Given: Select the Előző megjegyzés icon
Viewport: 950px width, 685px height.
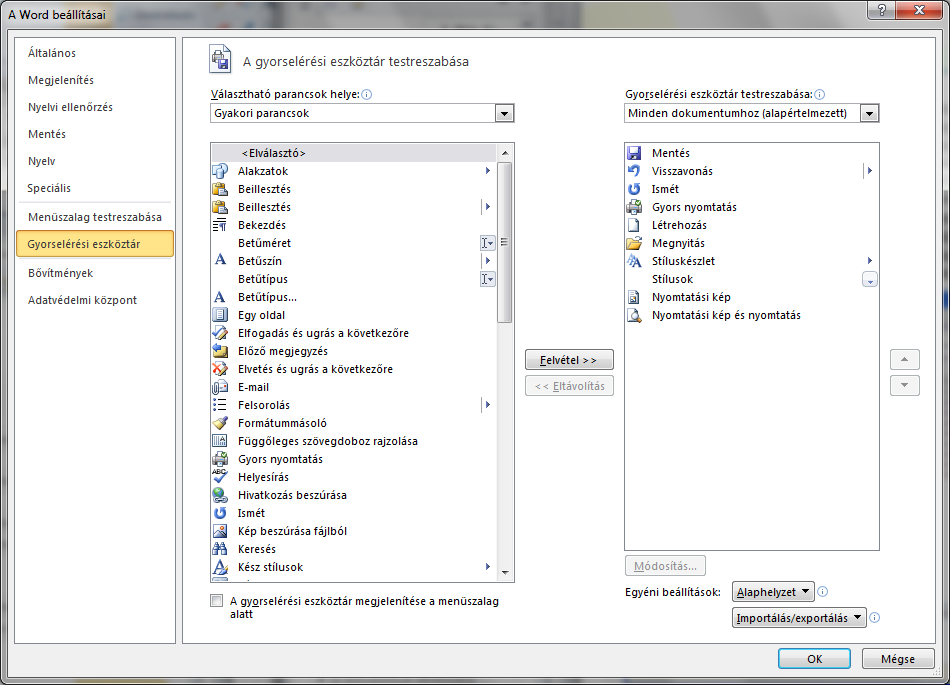Looking at the screenshot, I should [220, 351].
